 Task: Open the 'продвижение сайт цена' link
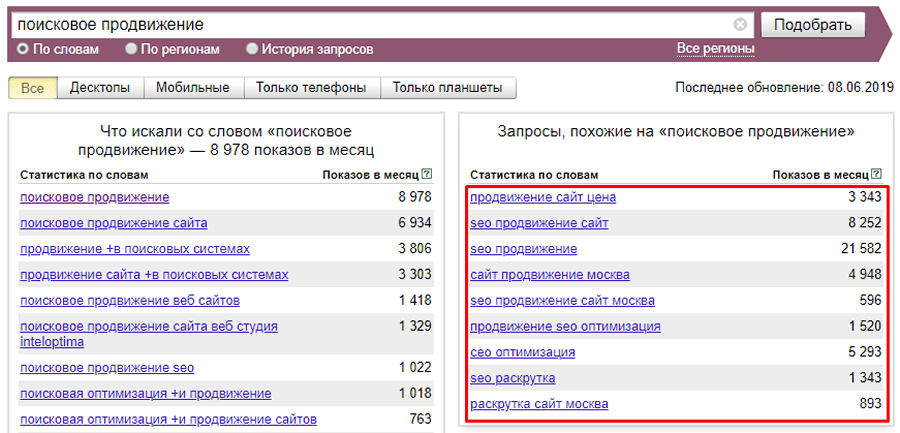click(542, 197)
